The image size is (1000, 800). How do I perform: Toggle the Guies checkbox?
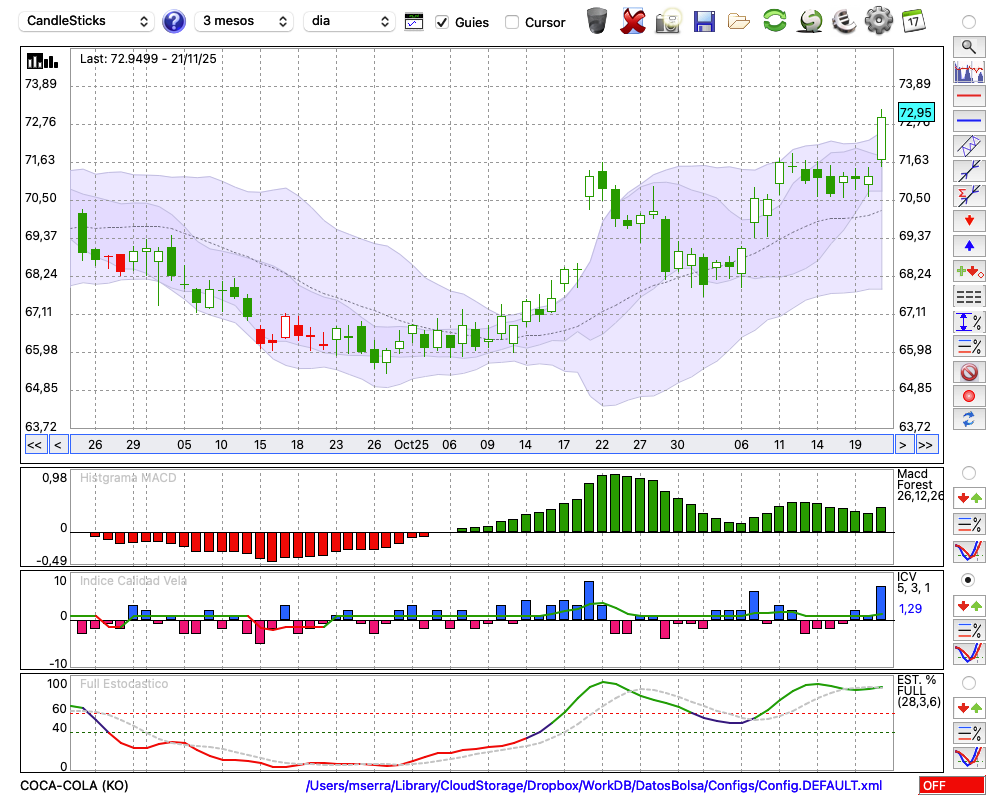click(x=442, y=22)
